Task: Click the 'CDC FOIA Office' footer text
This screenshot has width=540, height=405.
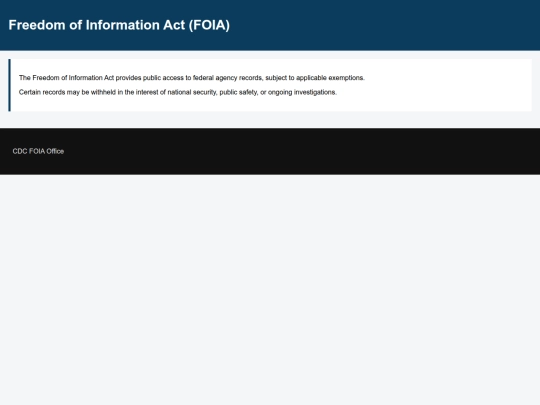Action: click(38, 151)
